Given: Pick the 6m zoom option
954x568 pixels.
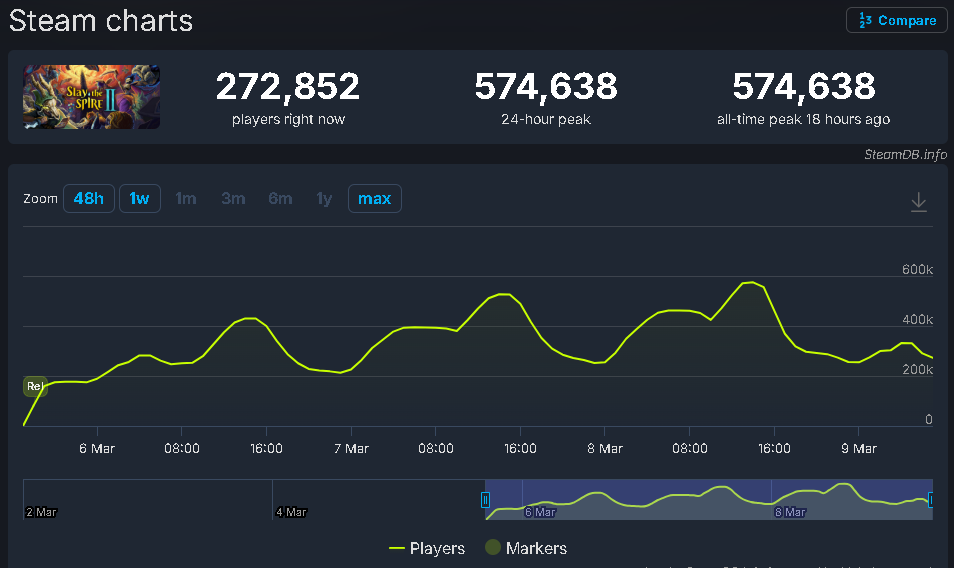Looking at the screenshot, I should pos(280,198).
